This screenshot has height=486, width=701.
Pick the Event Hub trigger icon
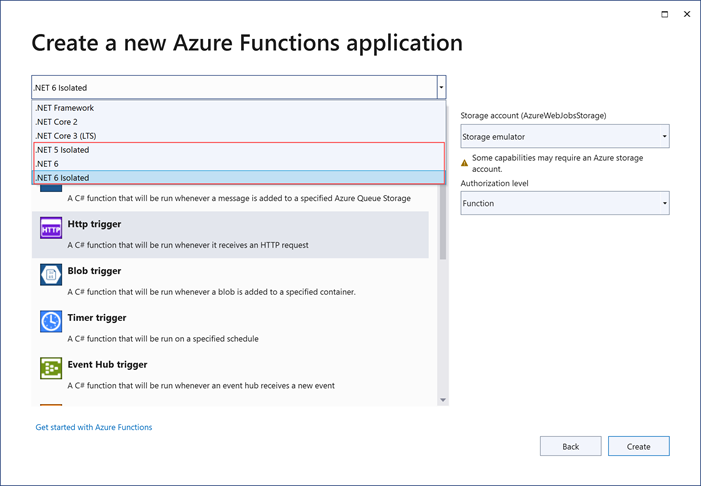[x=51, y=369]
